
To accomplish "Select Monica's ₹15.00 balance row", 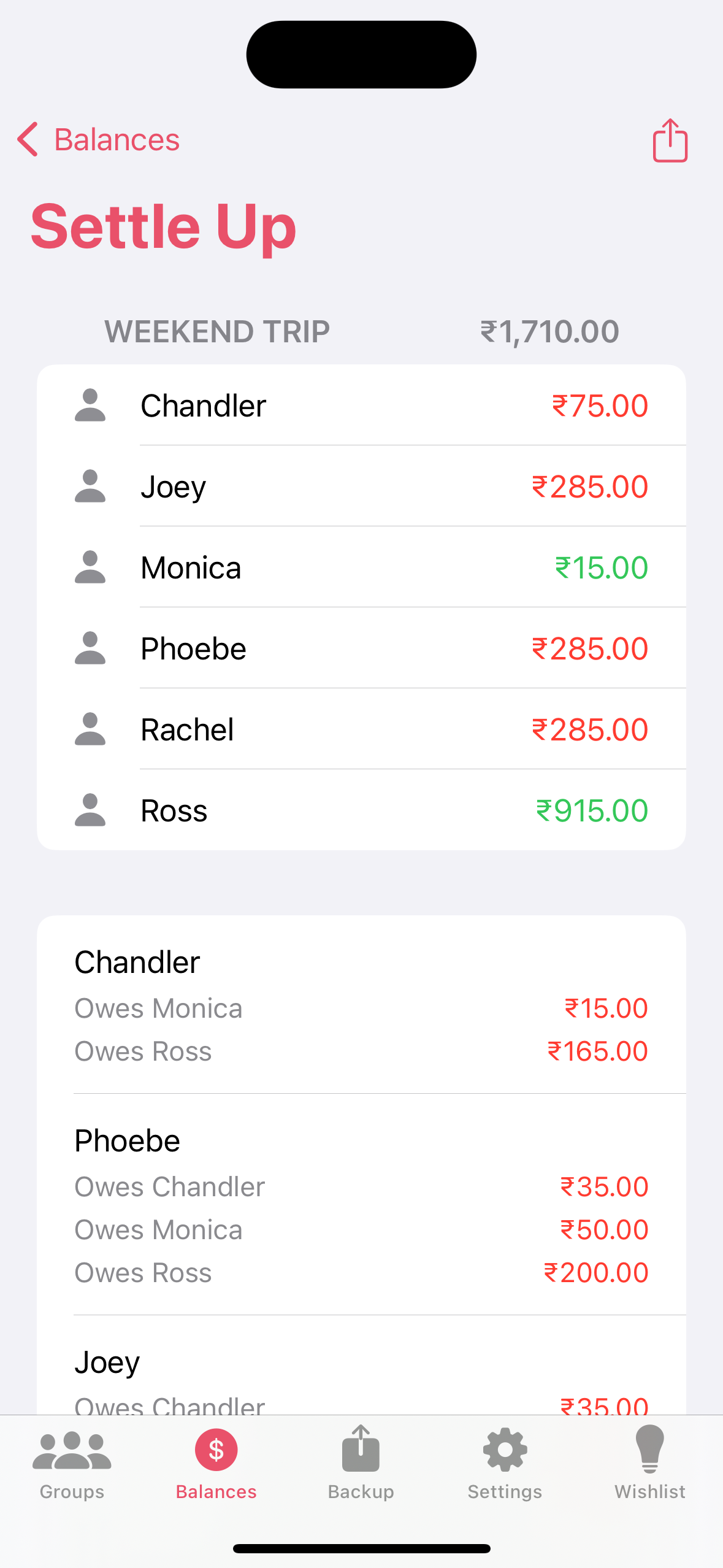I will pyautogui.click(x=361, y=567).
